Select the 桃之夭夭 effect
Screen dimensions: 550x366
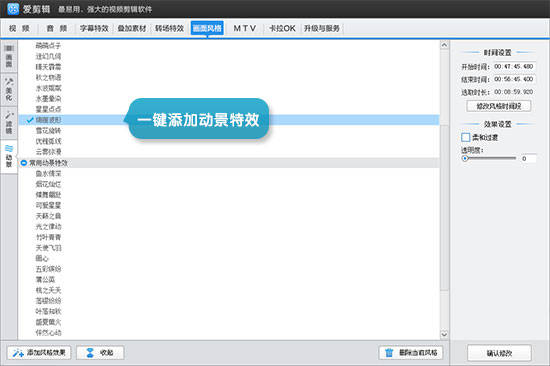[x=48, y=290]
